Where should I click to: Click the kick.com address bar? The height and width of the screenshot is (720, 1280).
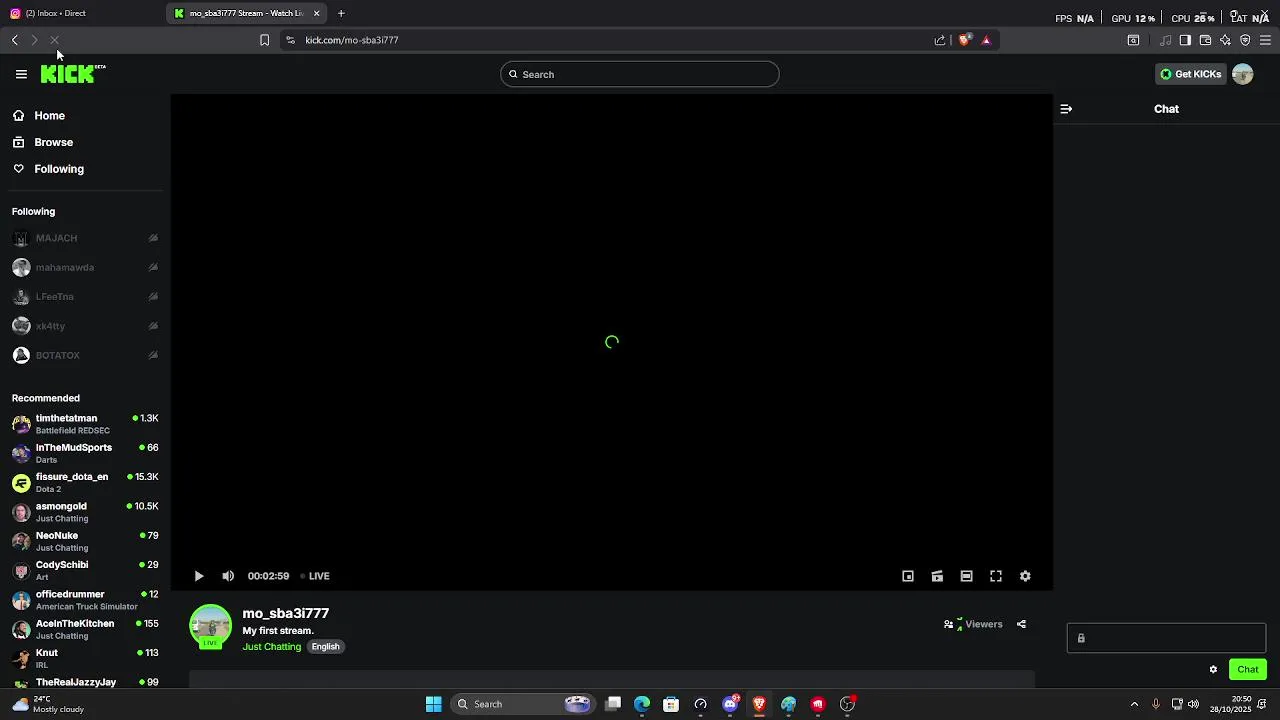610,40
